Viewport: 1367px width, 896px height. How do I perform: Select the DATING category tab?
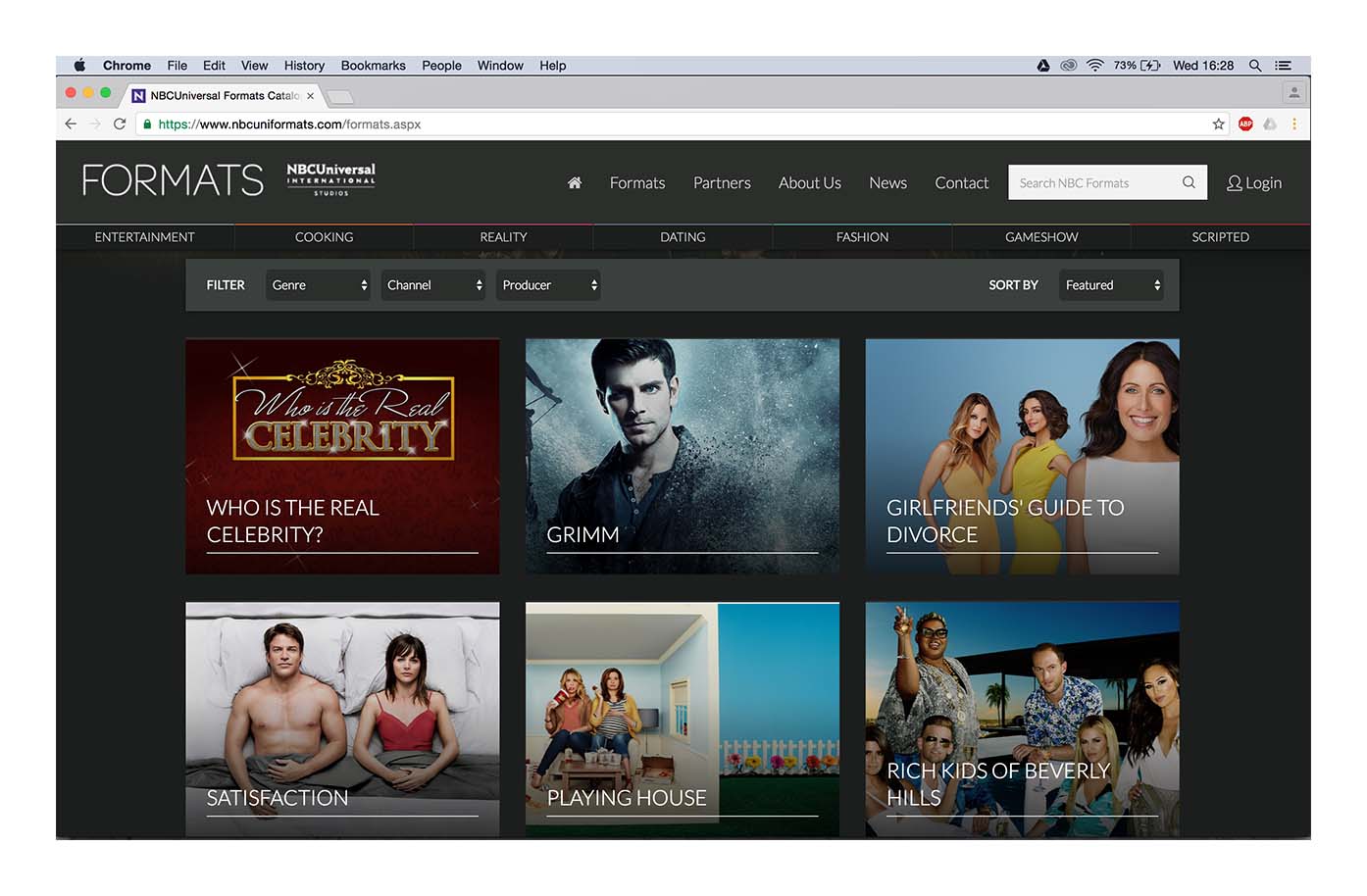click(683, 237)
